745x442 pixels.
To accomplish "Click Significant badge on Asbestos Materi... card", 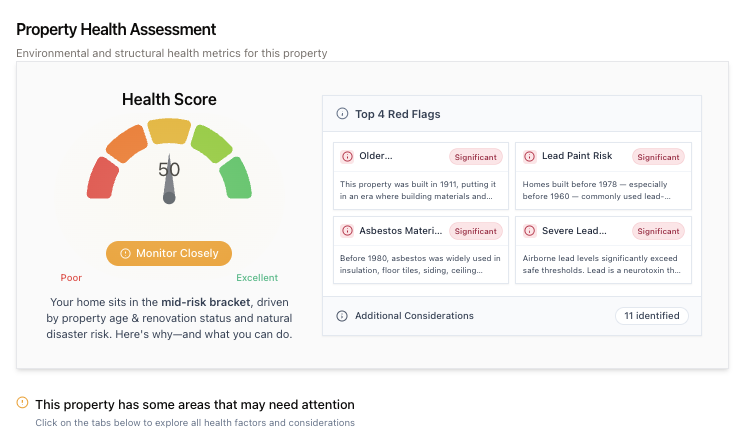I will click(476, 231).
